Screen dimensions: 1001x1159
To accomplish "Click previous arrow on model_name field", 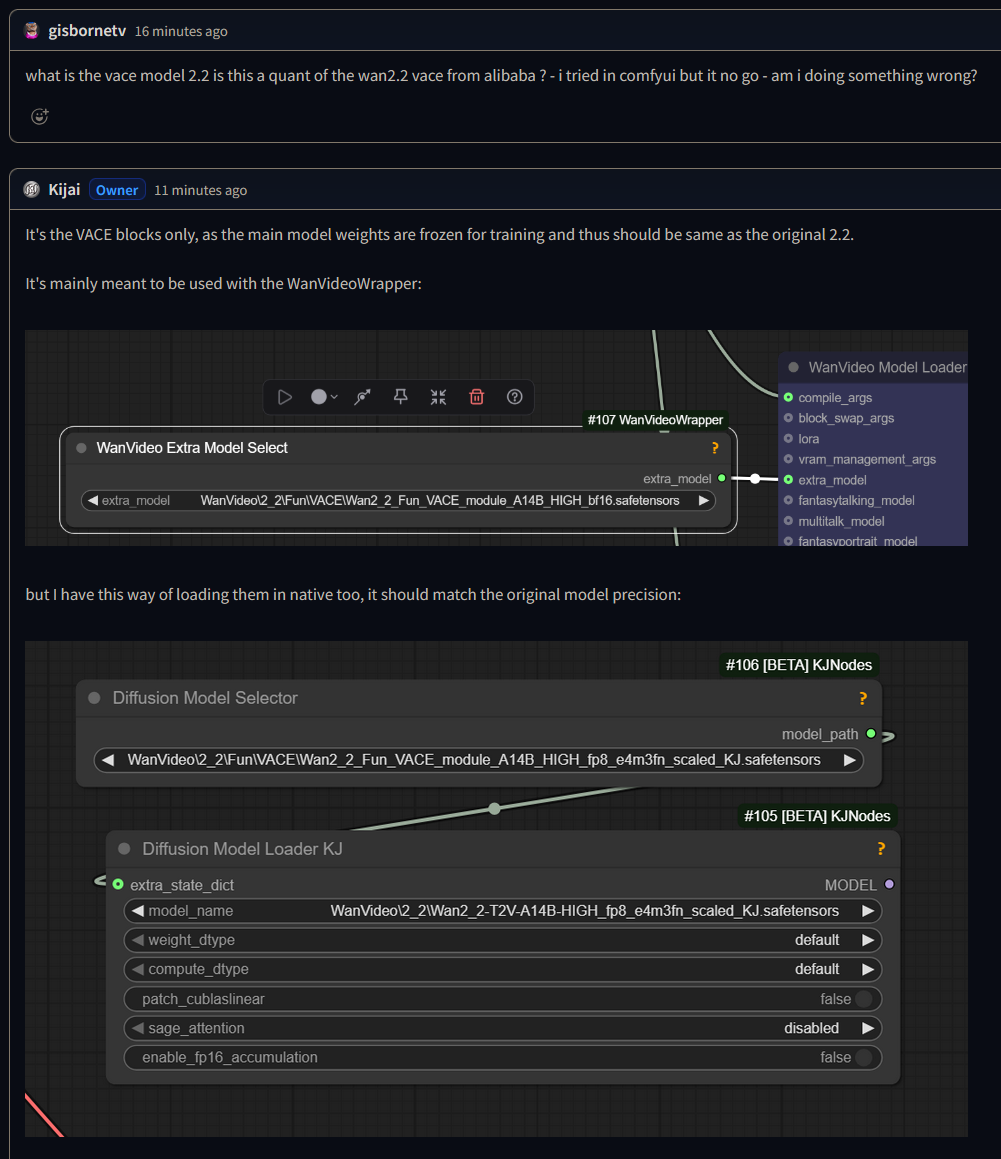I will (x=138, y=911).
